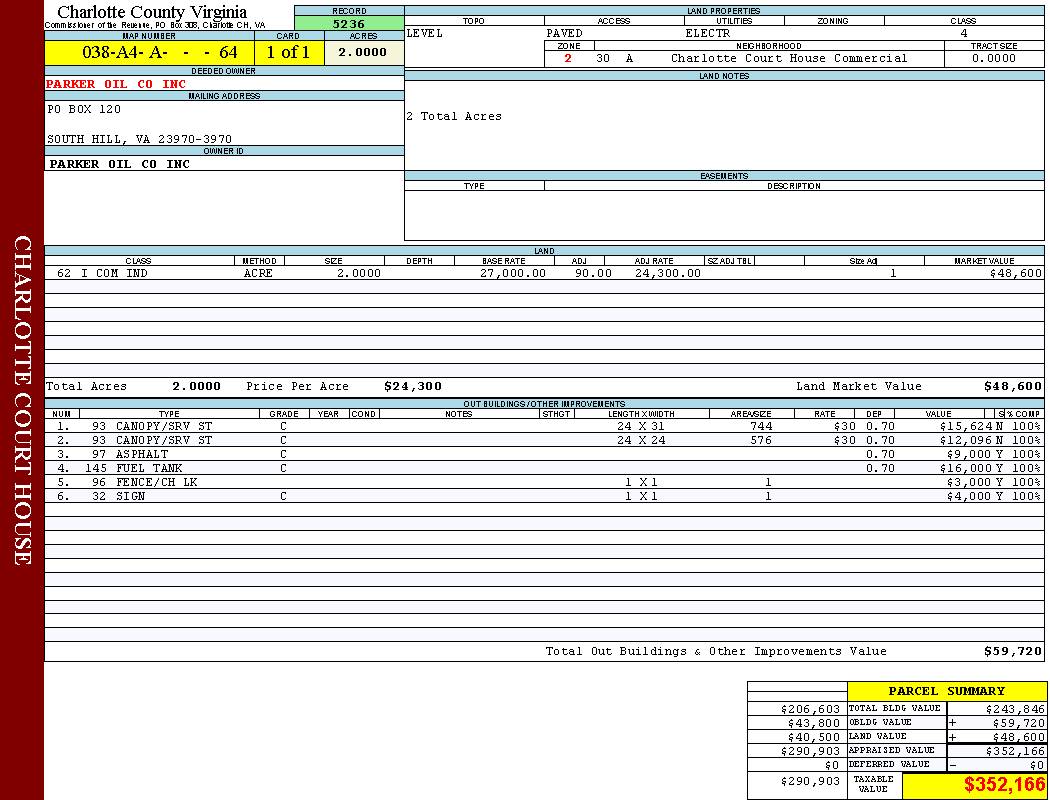This screenshot has height=800, width=1050.
Task: Click the PAVED access value
Action: click(565, 33)
